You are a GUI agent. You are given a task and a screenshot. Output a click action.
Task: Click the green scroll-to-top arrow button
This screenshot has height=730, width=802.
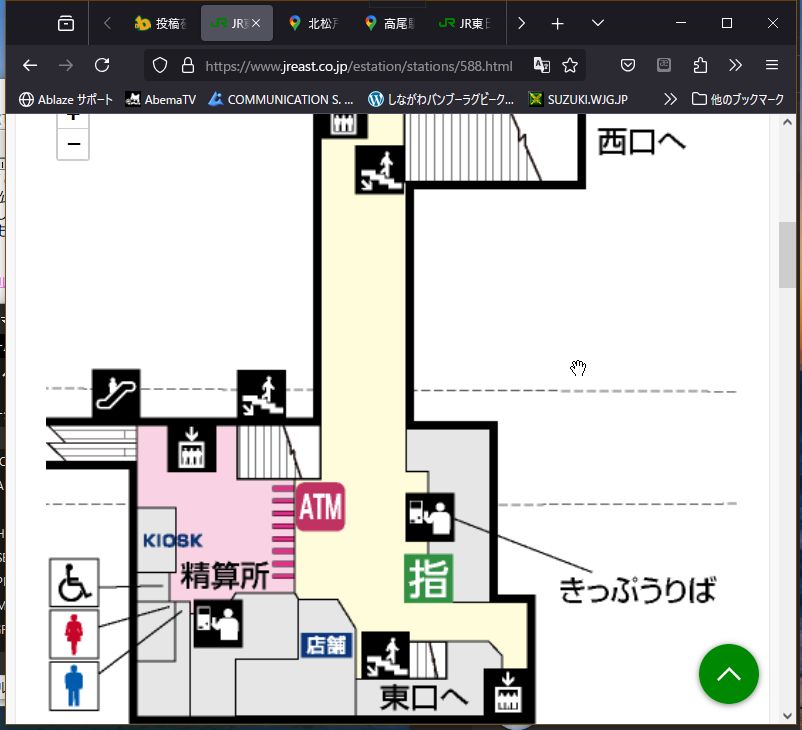point(729,674)
